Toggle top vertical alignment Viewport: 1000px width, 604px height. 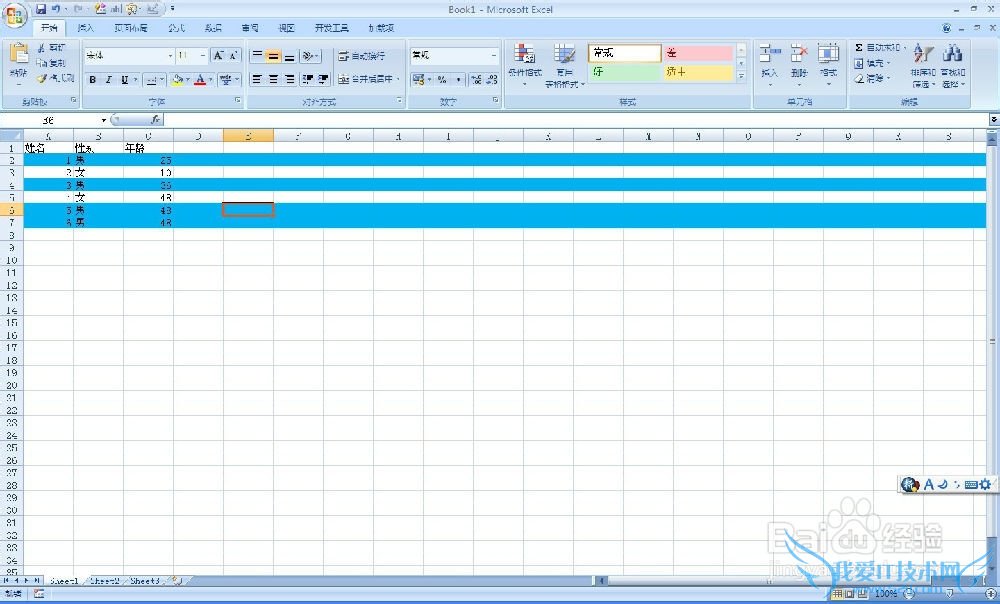click(x=257, y=56)
